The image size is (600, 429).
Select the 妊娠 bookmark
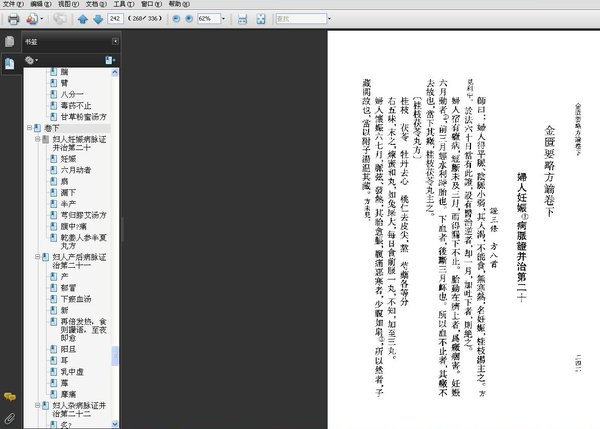(68, 158)
